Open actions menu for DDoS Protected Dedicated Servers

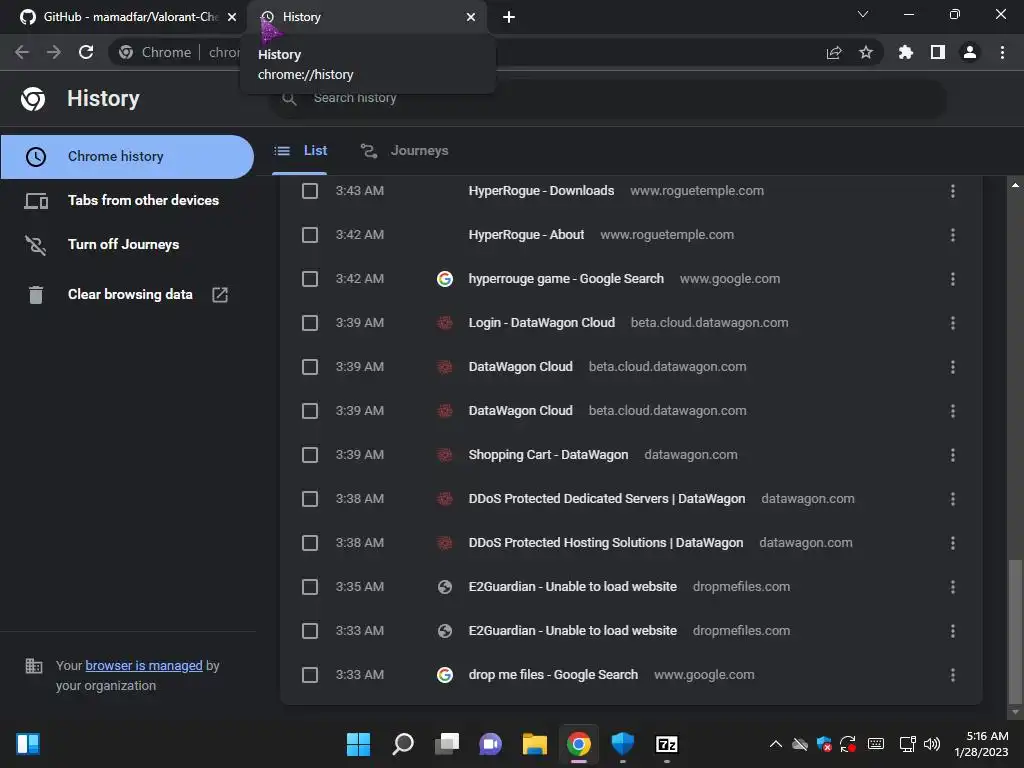pos(953,499)
